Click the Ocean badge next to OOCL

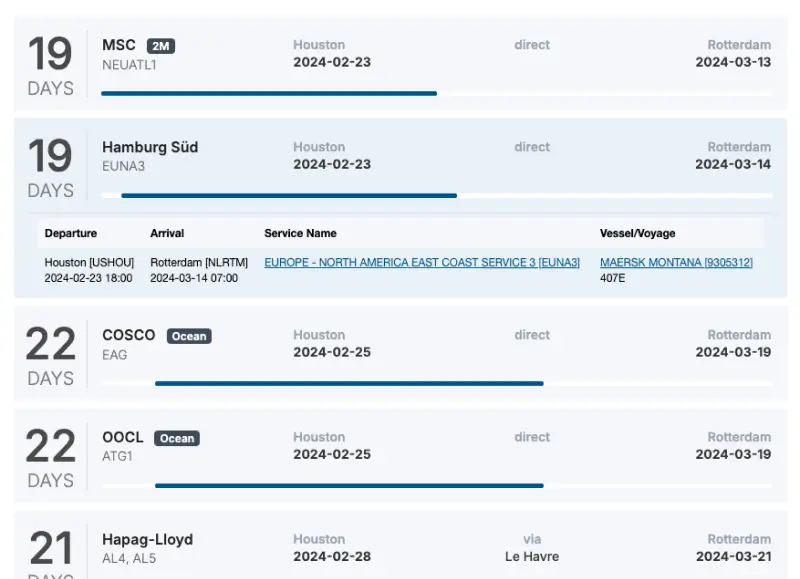(177, 438)
